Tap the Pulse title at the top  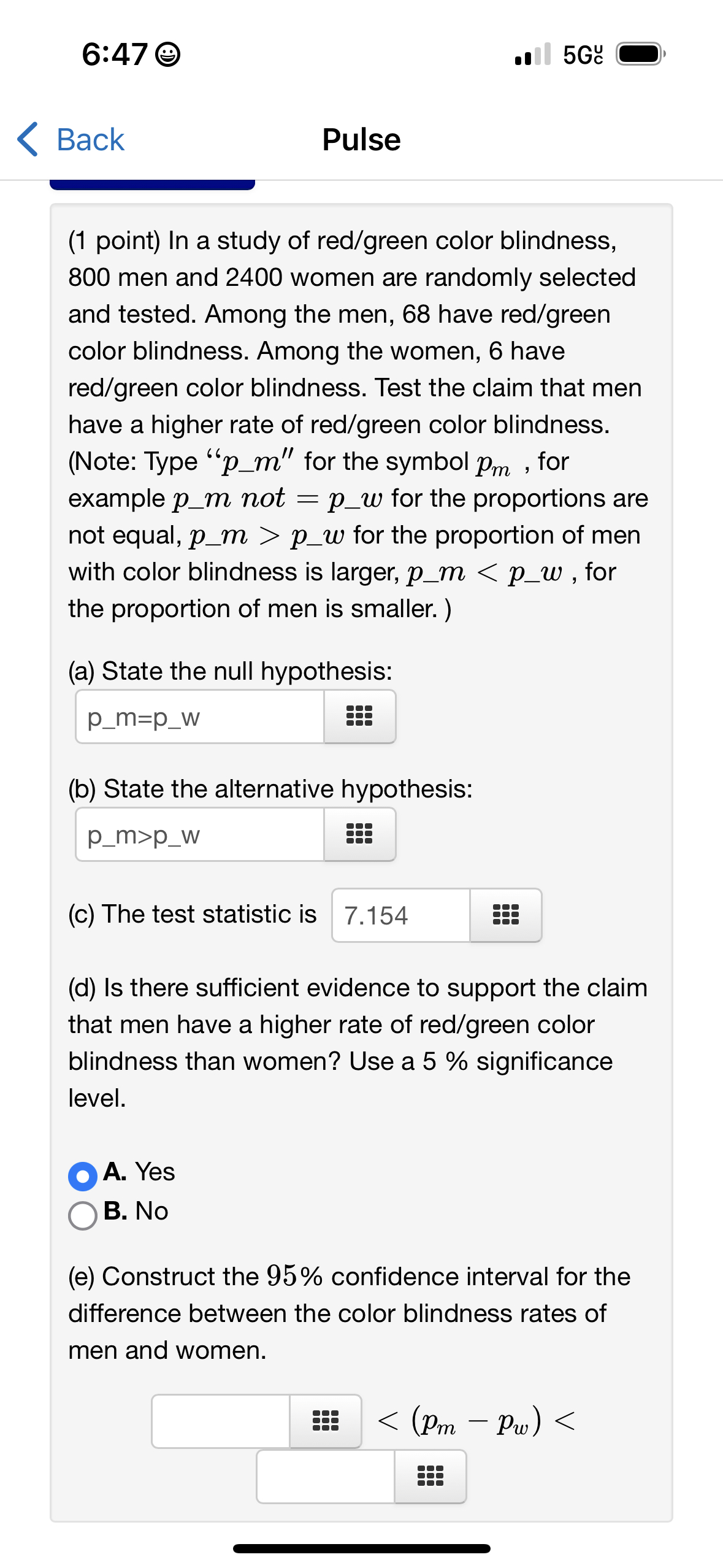[x=361, y=139]
